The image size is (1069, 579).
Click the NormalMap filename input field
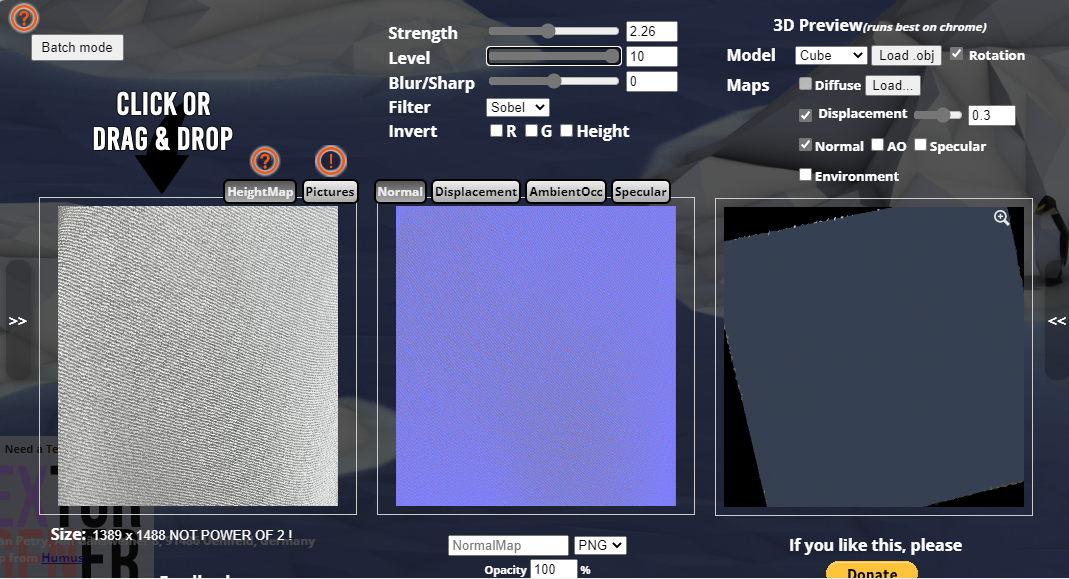coord(508,545)
